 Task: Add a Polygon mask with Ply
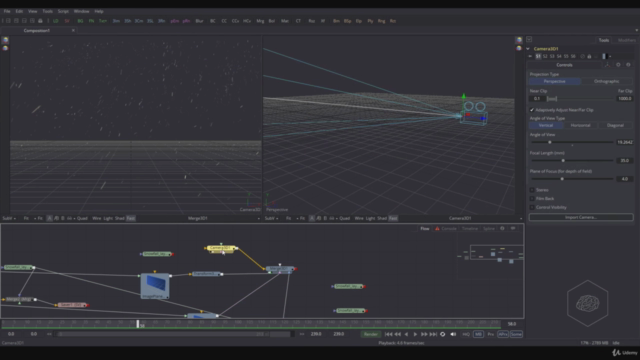point(370,21)
